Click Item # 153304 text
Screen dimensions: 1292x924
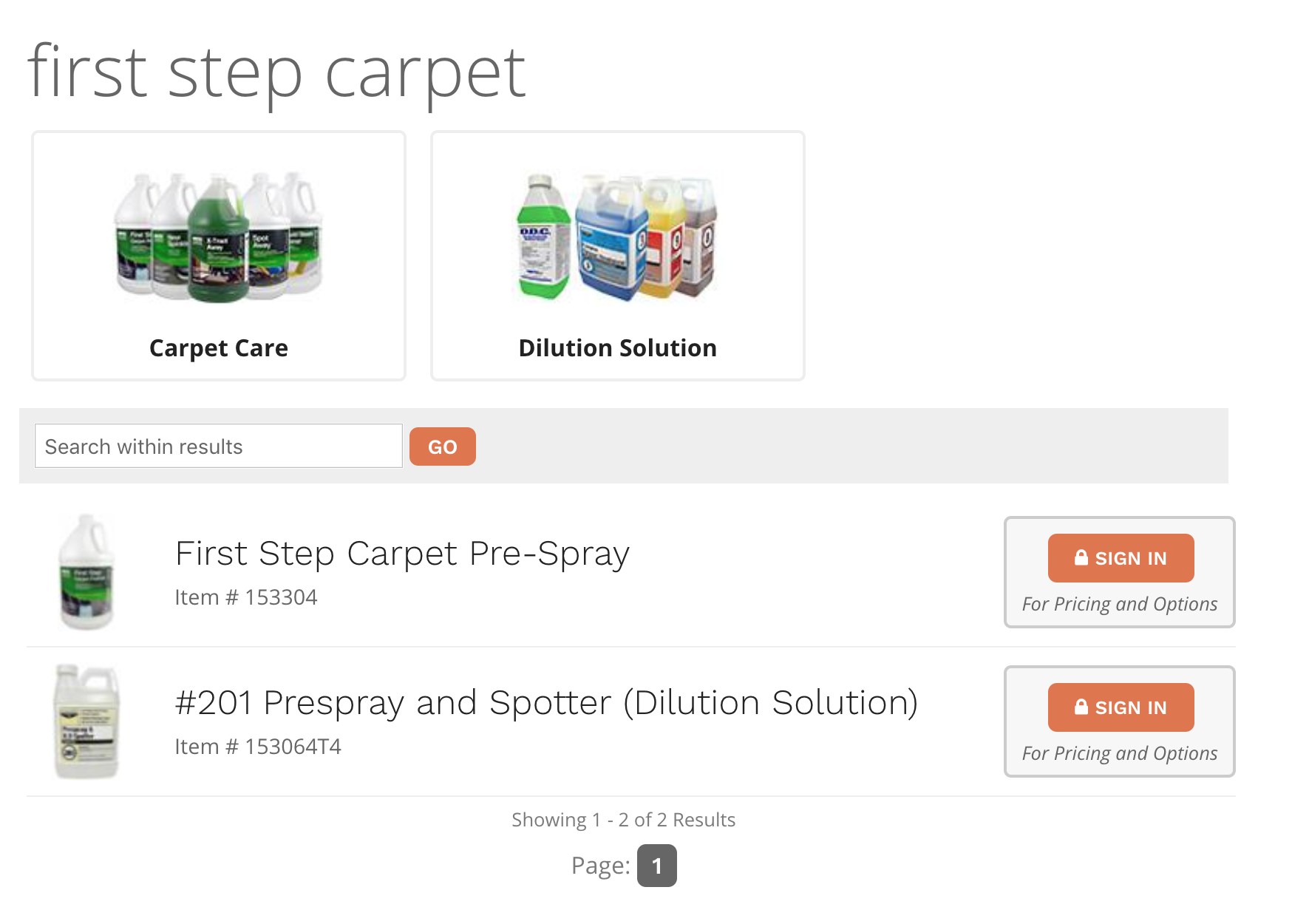coord(246,597)
